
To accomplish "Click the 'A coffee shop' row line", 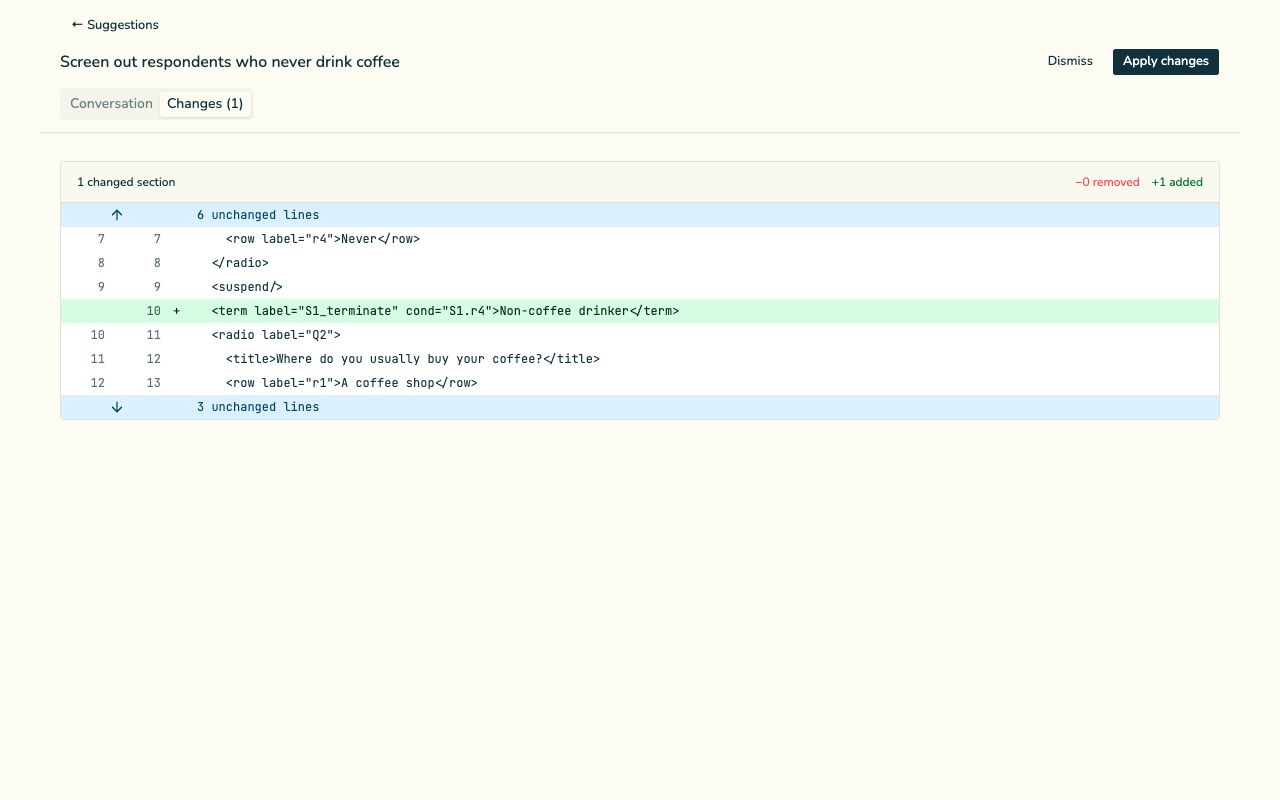I will [640, 383].
